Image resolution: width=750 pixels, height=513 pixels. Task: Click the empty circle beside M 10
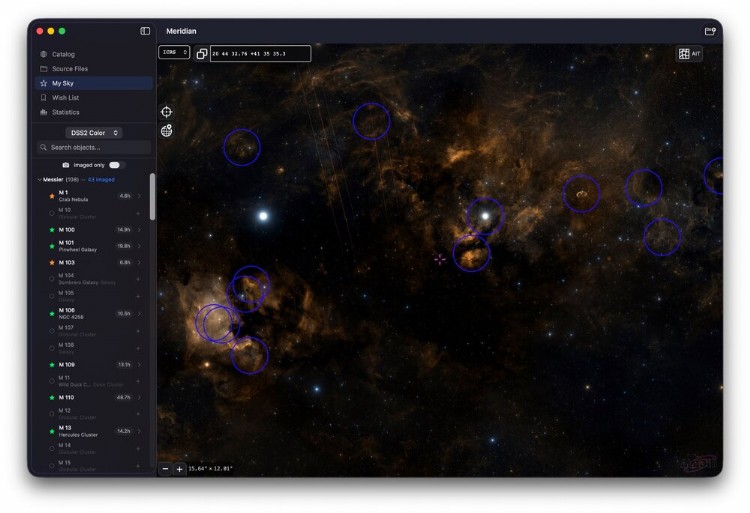click(52, 214)
